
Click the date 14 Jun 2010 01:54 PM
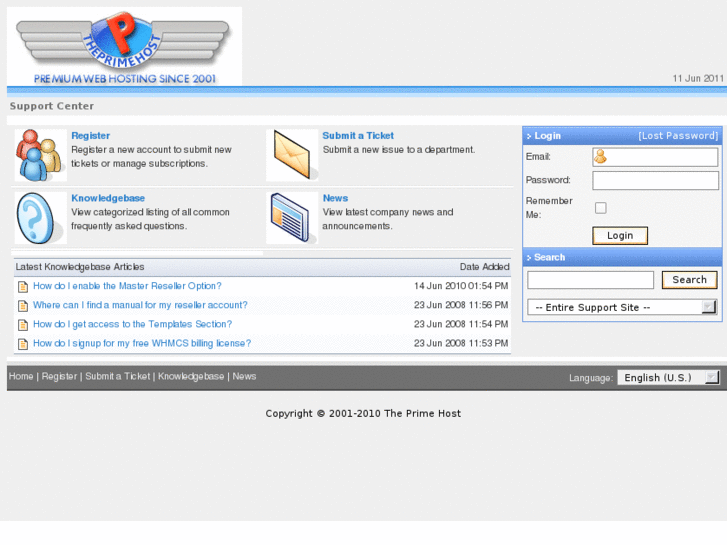[461, 286]
